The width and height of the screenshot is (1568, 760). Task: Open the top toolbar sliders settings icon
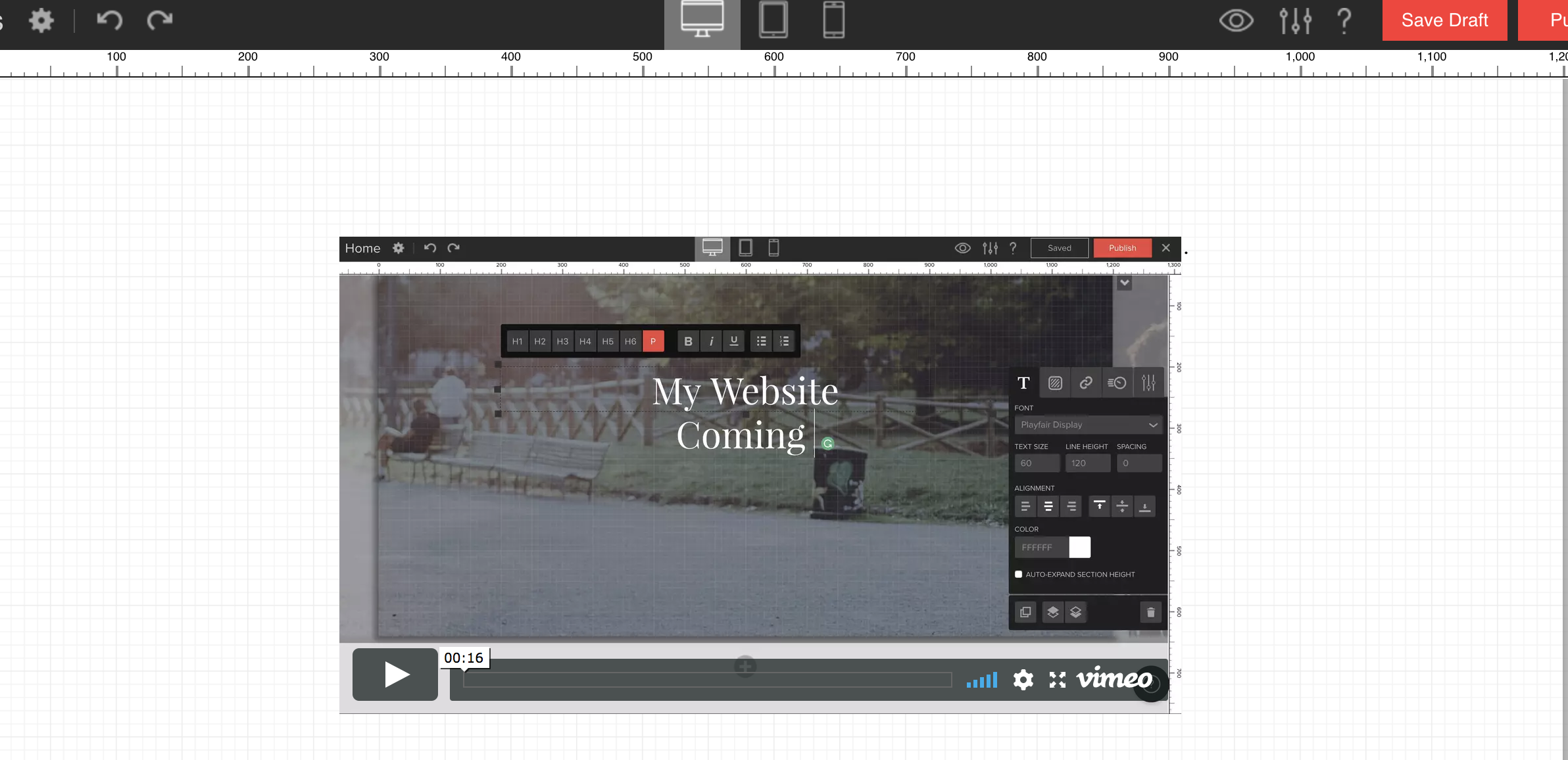1295,20
